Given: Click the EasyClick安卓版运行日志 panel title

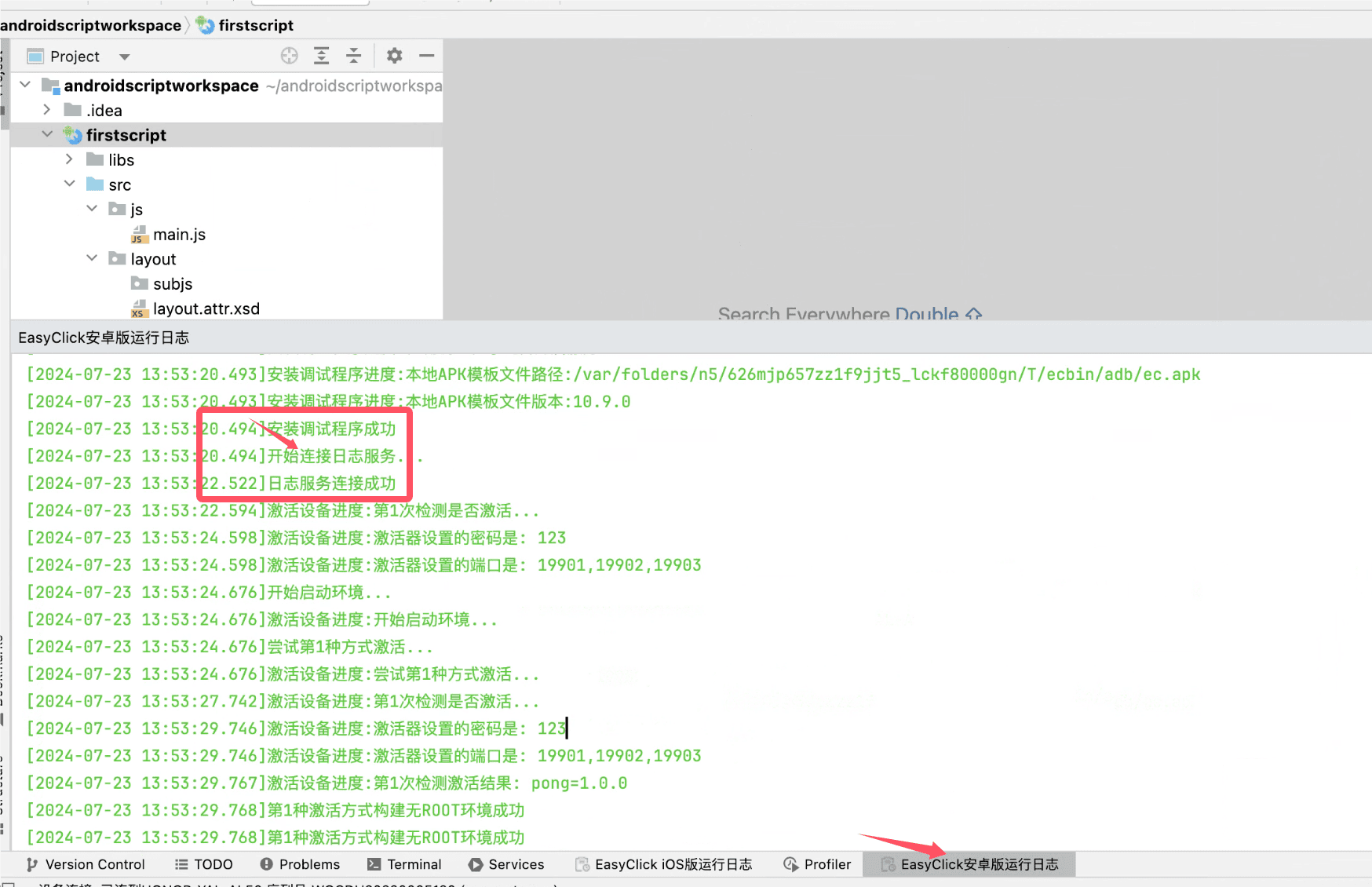Looking at the screenshot, I should [x=104, y=338].
